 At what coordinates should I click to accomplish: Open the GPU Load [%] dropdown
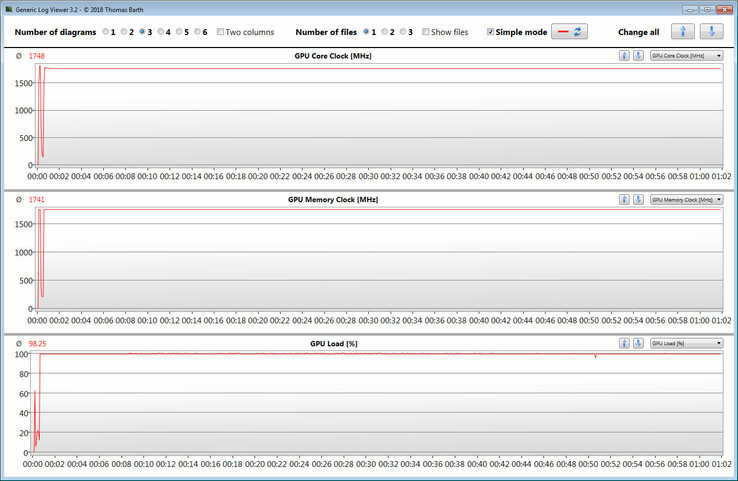tap(687, 343)
